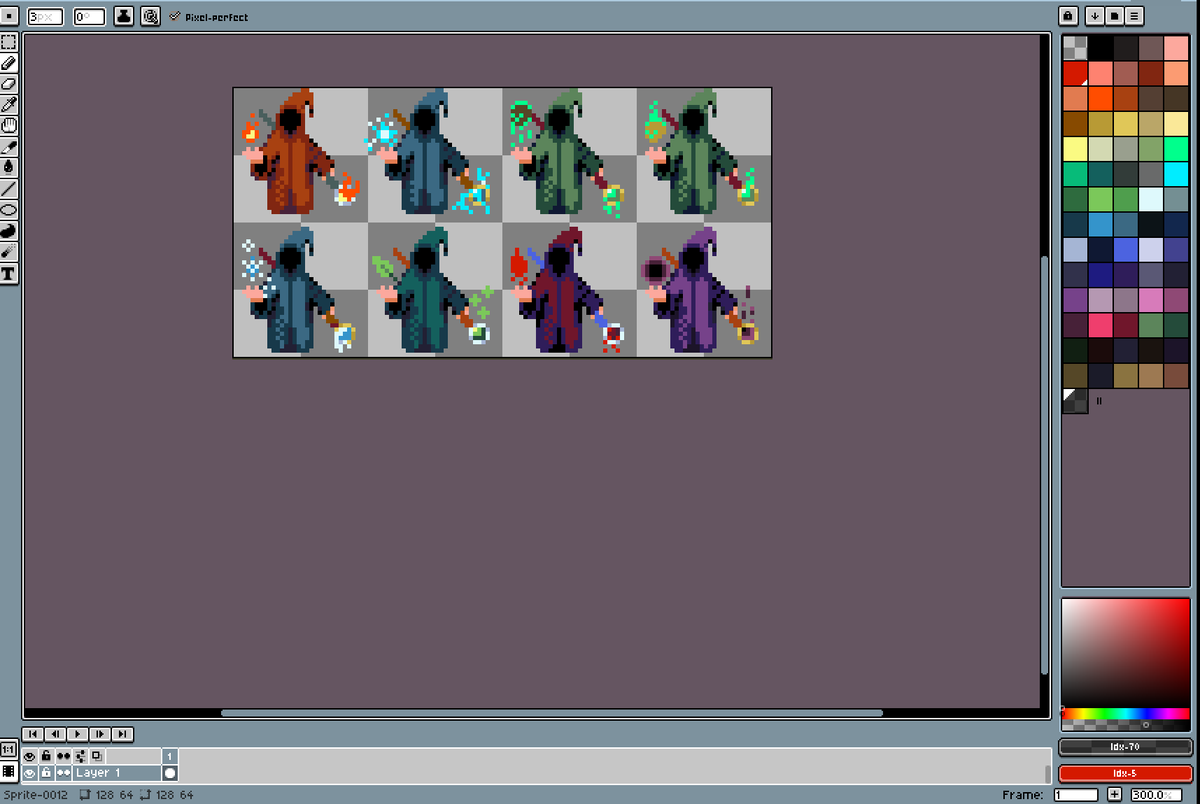Click the foreground color Idx-70 button
This screenshot has height=804, width=1200.
[x=1125, y=747]
